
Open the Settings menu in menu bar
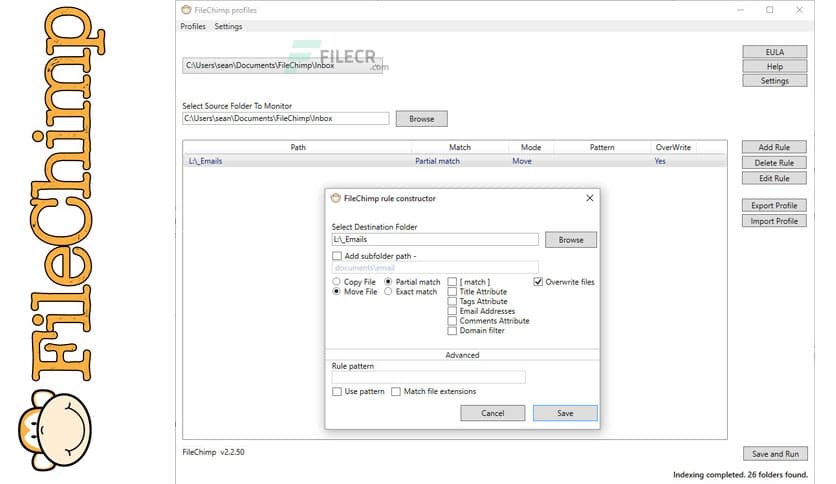click(228, 26)
